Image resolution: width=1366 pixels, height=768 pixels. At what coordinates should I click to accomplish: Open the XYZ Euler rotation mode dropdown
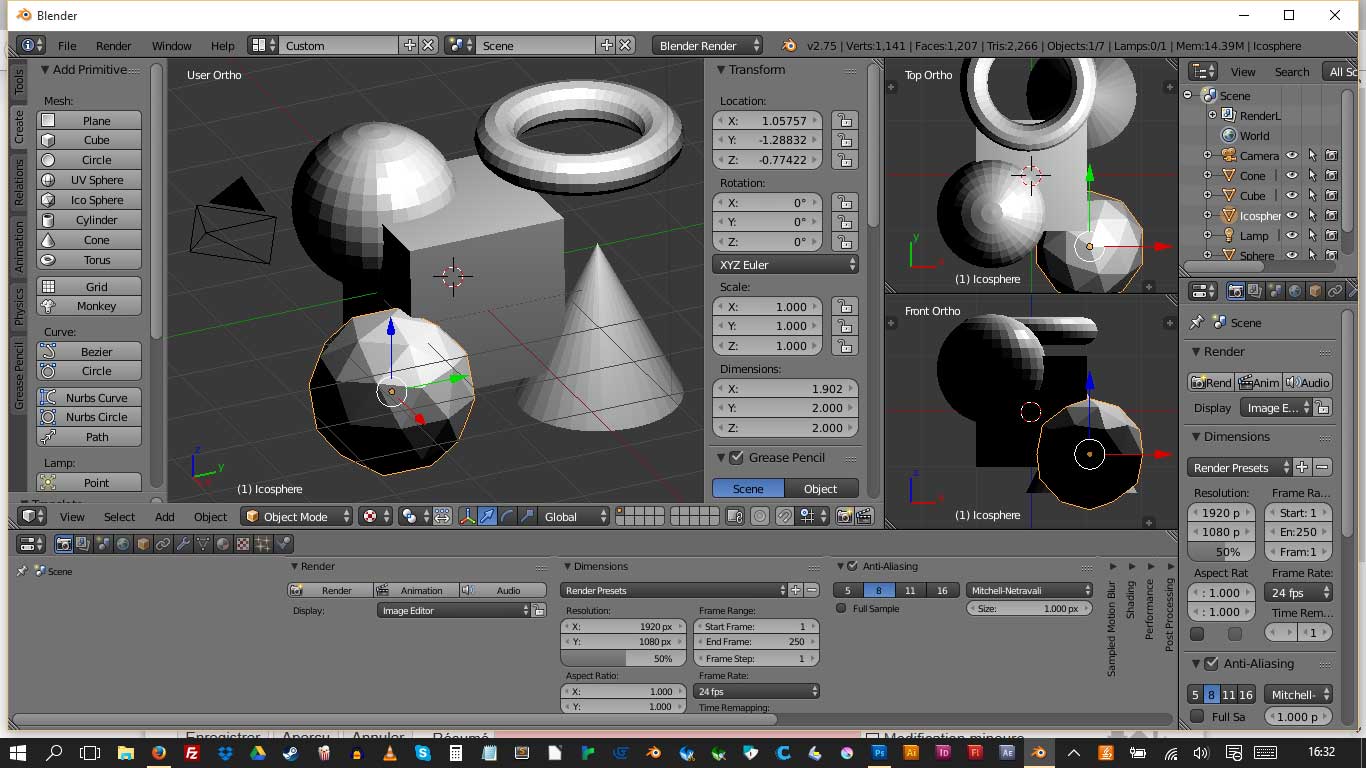coord(787,265)
